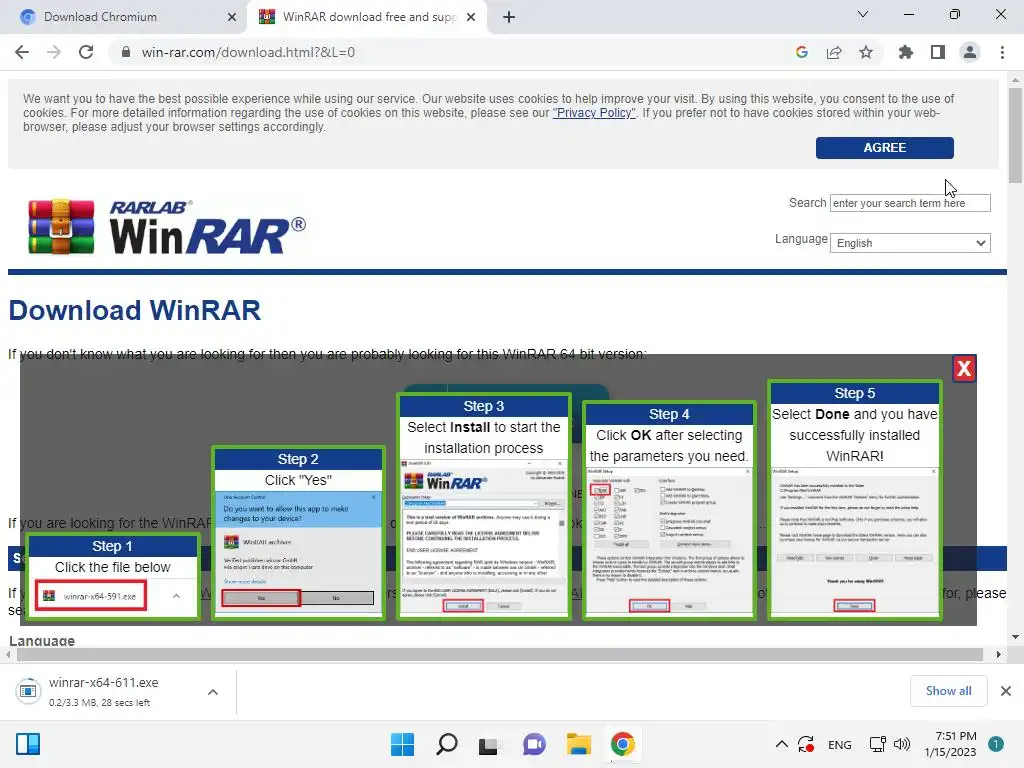Image resolution: width=1024 pixels, height=768 pixels.
Task: Close the WinRAR download tab
Action: [471, 17]
